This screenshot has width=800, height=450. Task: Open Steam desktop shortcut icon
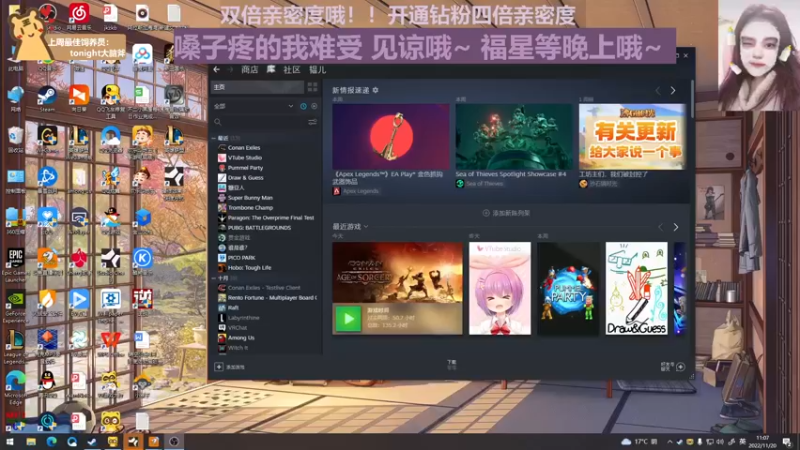[47, 98]
